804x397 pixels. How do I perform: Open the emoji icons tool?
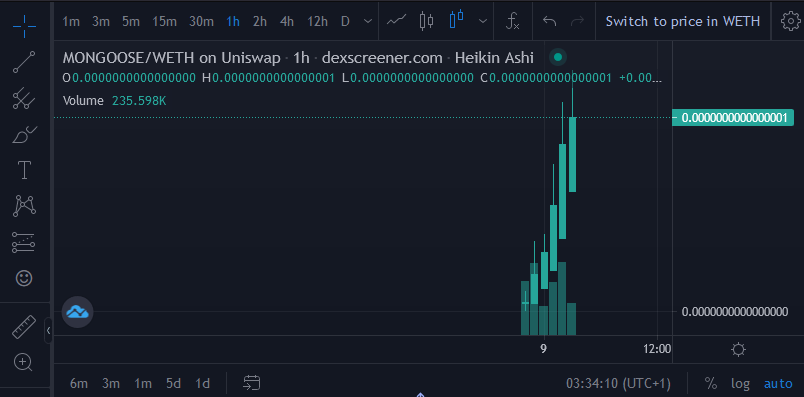[24, 278]
